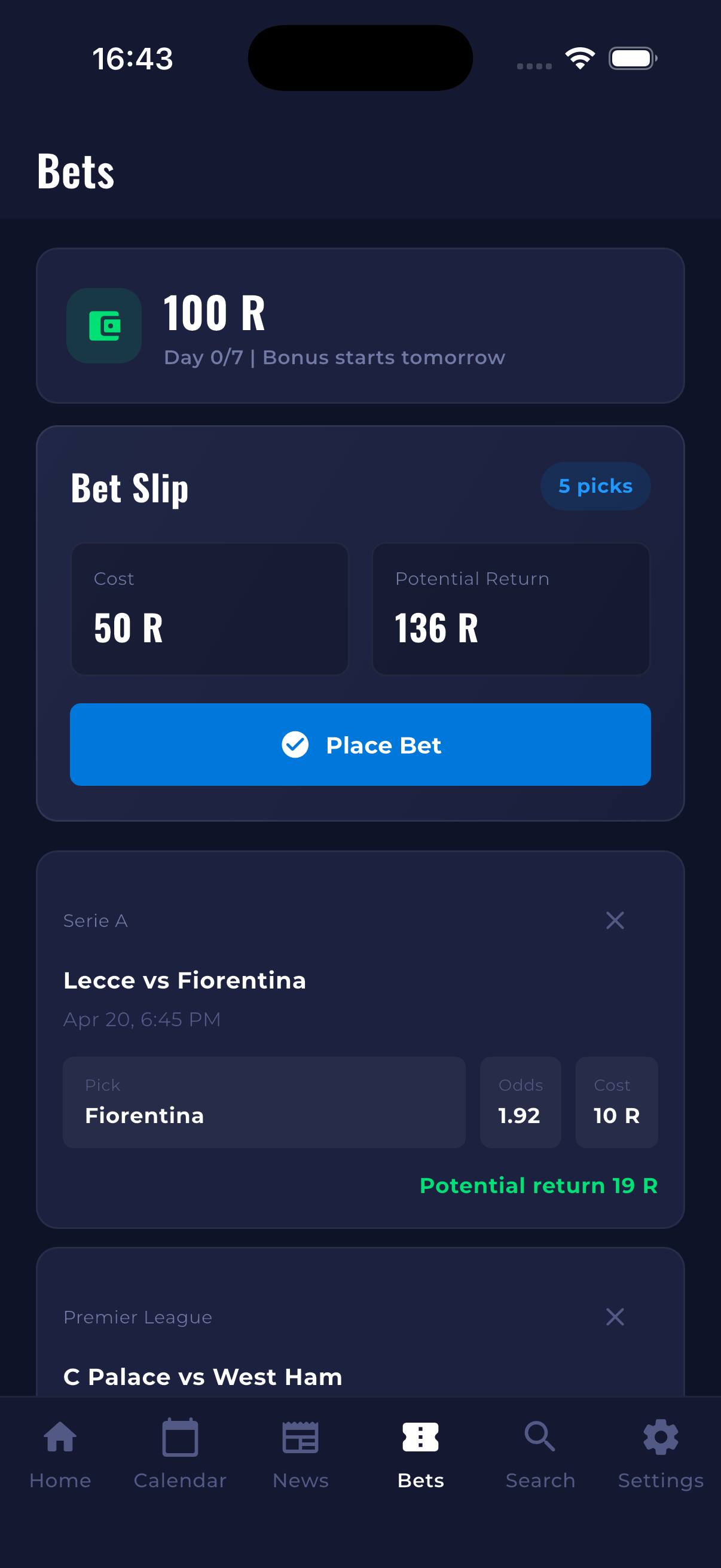Remove the Lecce vs Fiorentina pick
The image size is (721, 1568).
tap(615, 920)
